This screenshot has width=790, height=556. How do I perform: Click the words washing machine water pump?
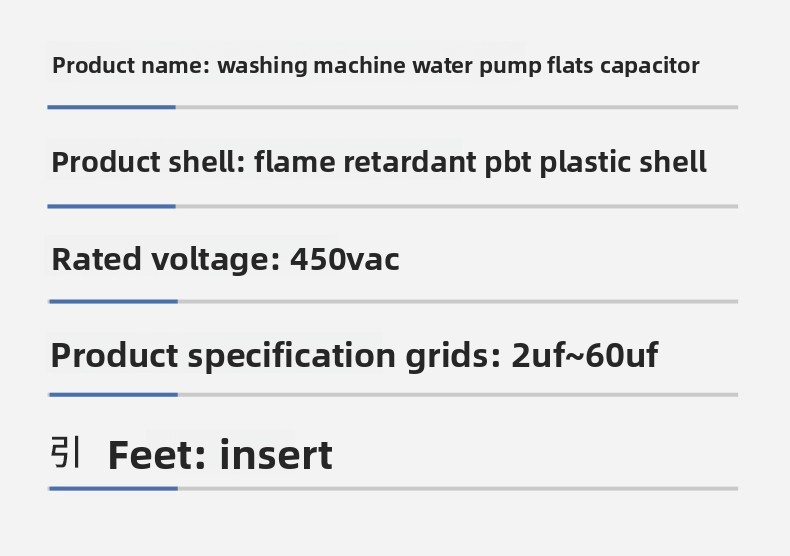pos(379,66)
